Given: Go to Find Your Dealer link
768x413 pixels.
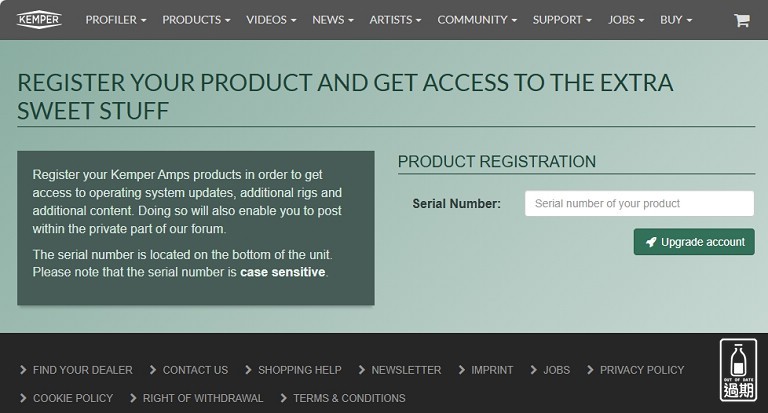Looking at the screenshot, I should pos(82,370).
